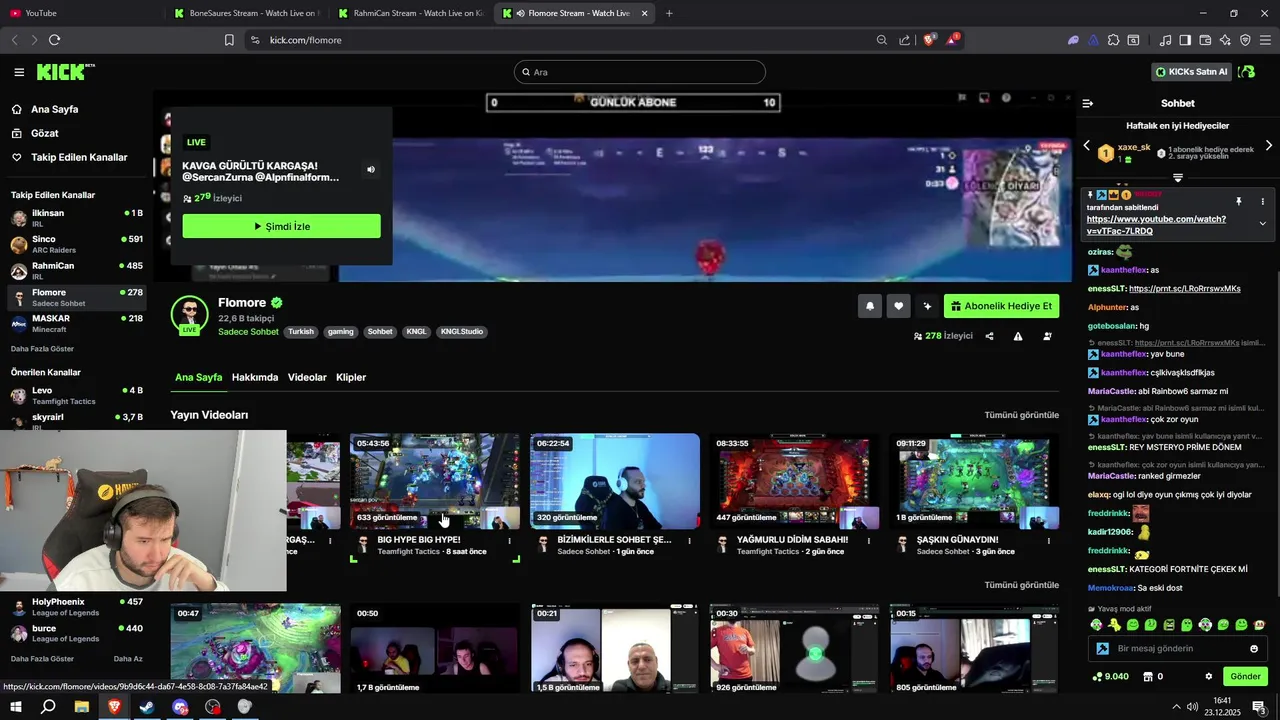The height and width of the screenshot is (720, 1280).
Task: Expand Daha Fazla Göster under followed channels
Action: (42, 349)
